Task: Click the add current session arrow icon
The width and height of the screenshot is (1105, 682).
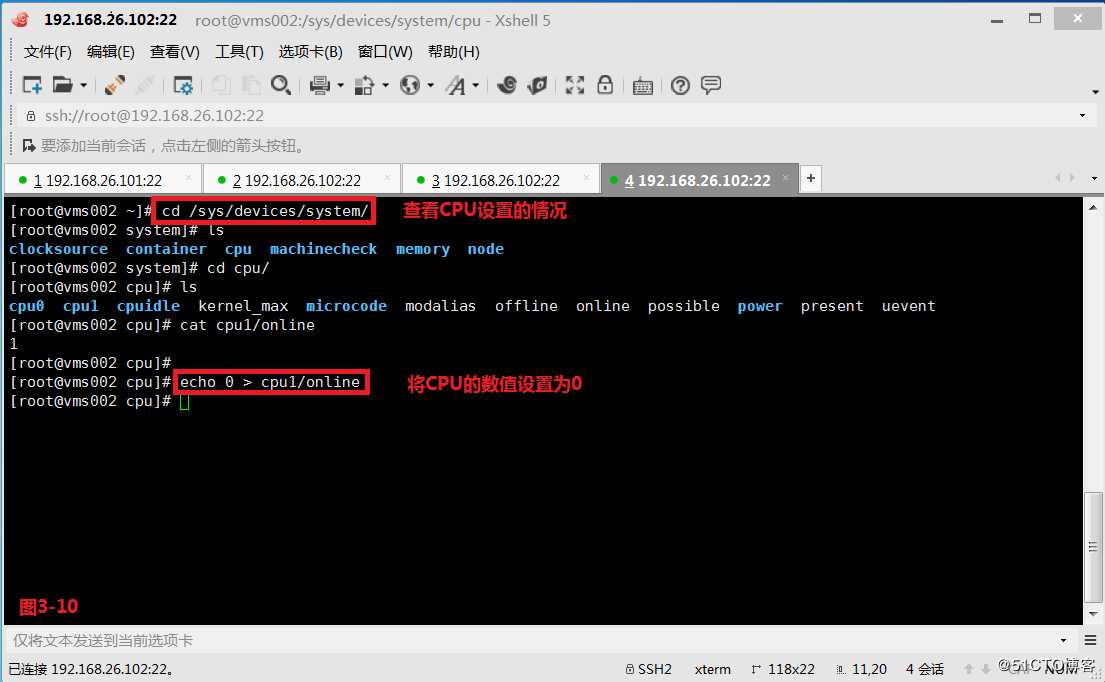Action: (x=29, y=146)
